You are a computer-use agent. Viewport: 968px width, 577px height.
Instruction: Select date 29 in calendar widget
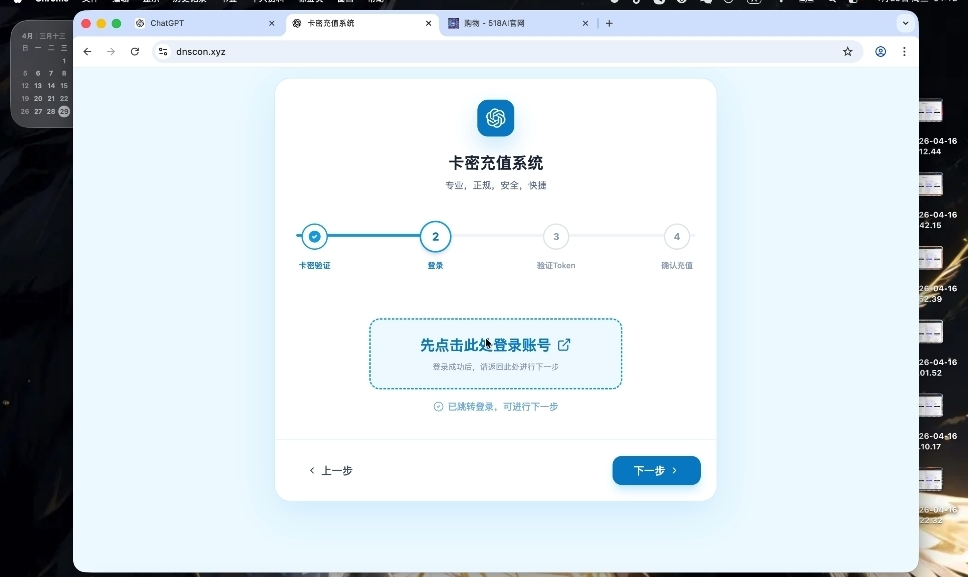64,112
